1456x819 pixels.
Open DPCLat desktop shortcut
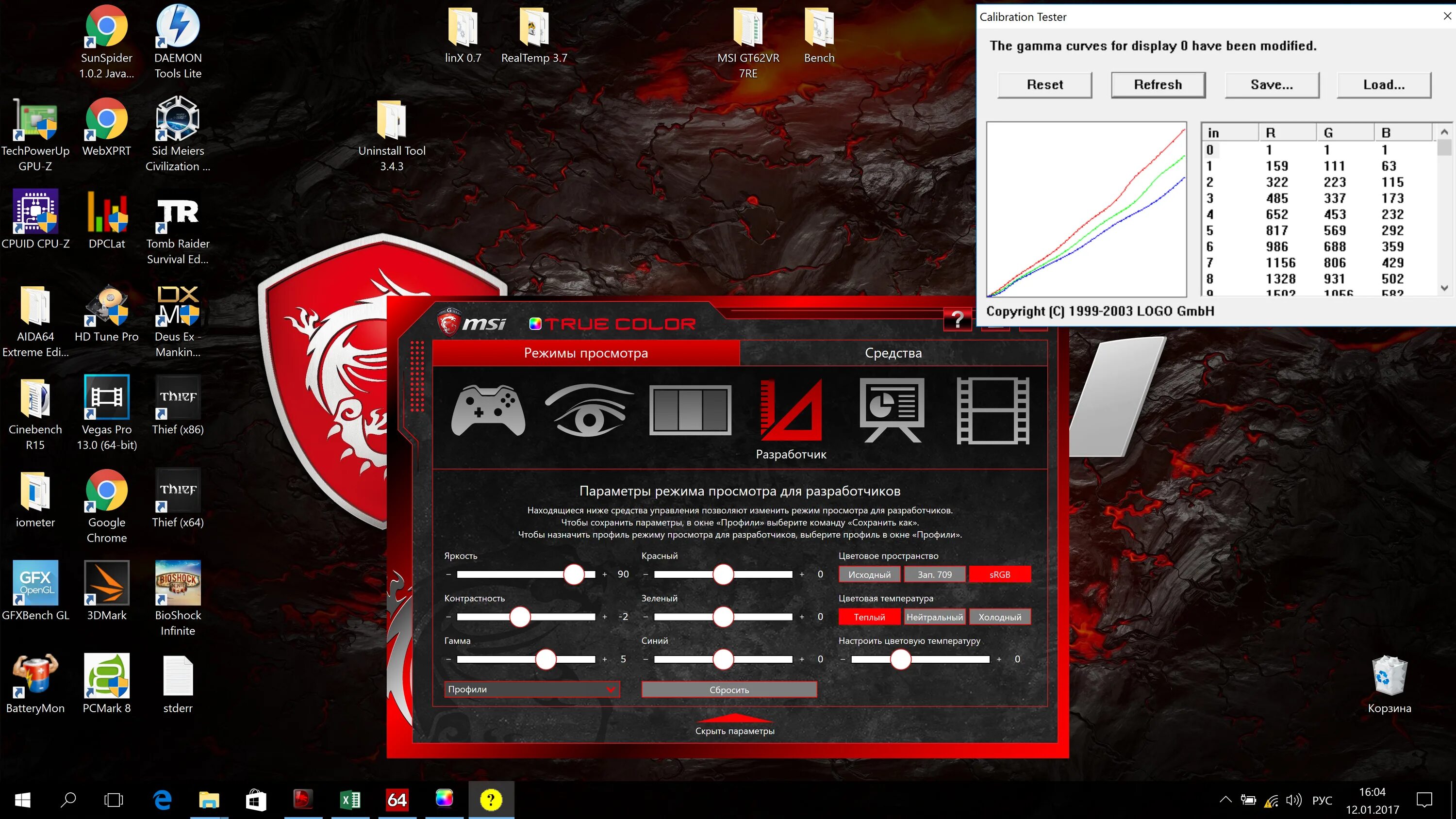(106, 219)
